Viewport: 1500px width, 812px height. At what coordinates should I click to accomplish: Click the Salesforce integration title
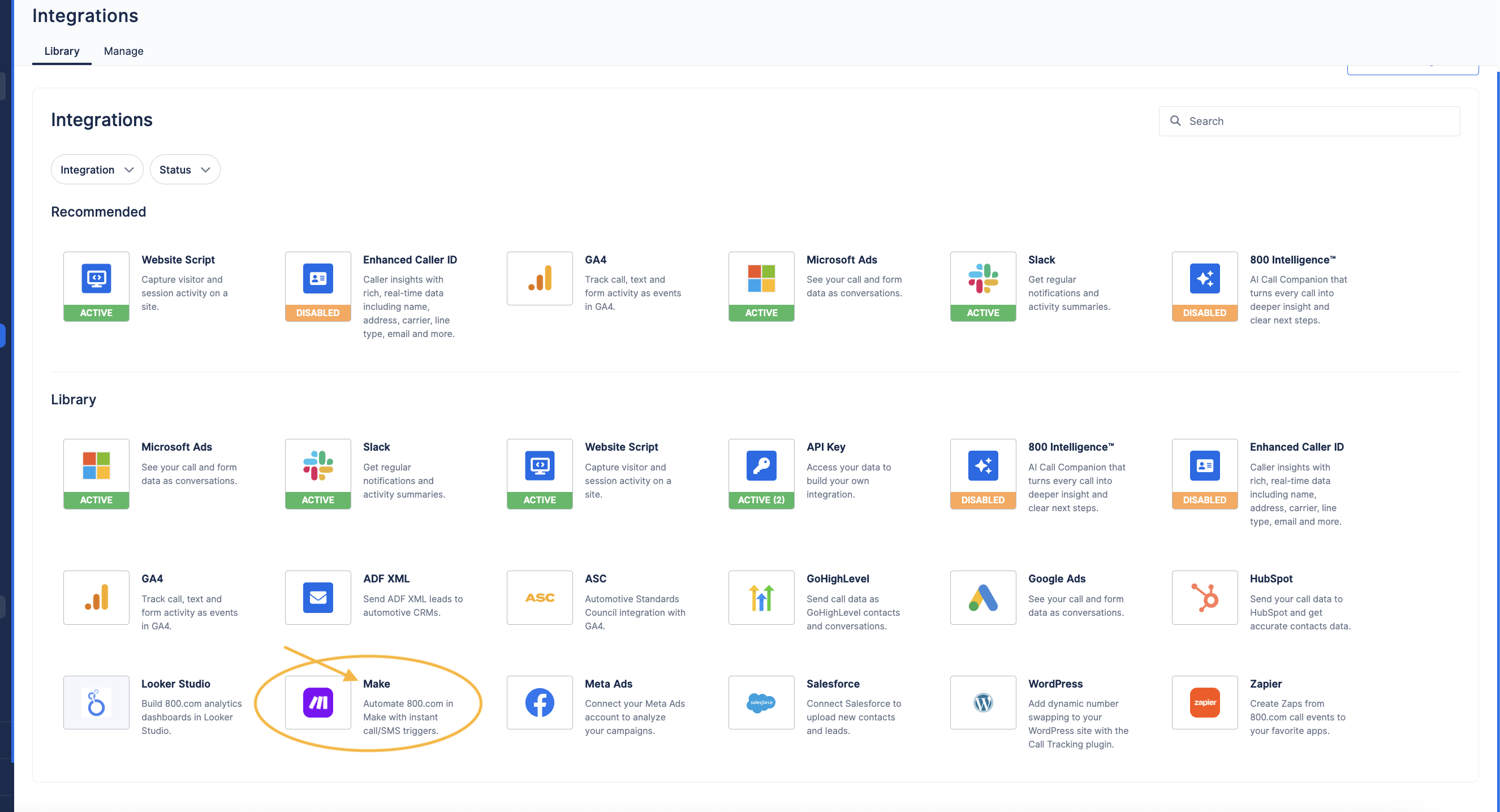tap(833, 684)
